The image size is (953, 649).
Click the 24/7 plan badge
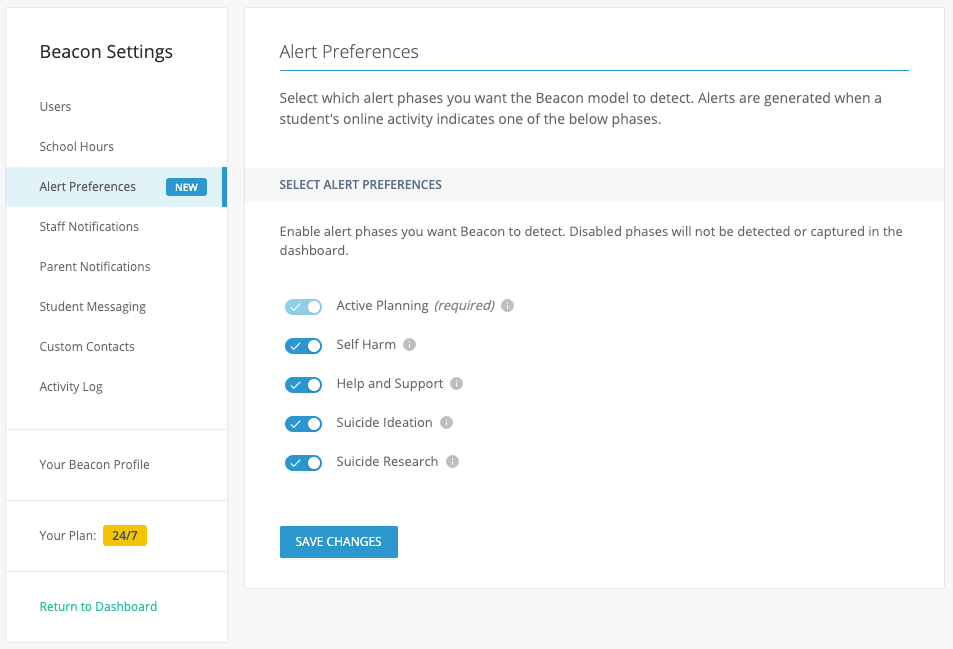tap(125, 535)
